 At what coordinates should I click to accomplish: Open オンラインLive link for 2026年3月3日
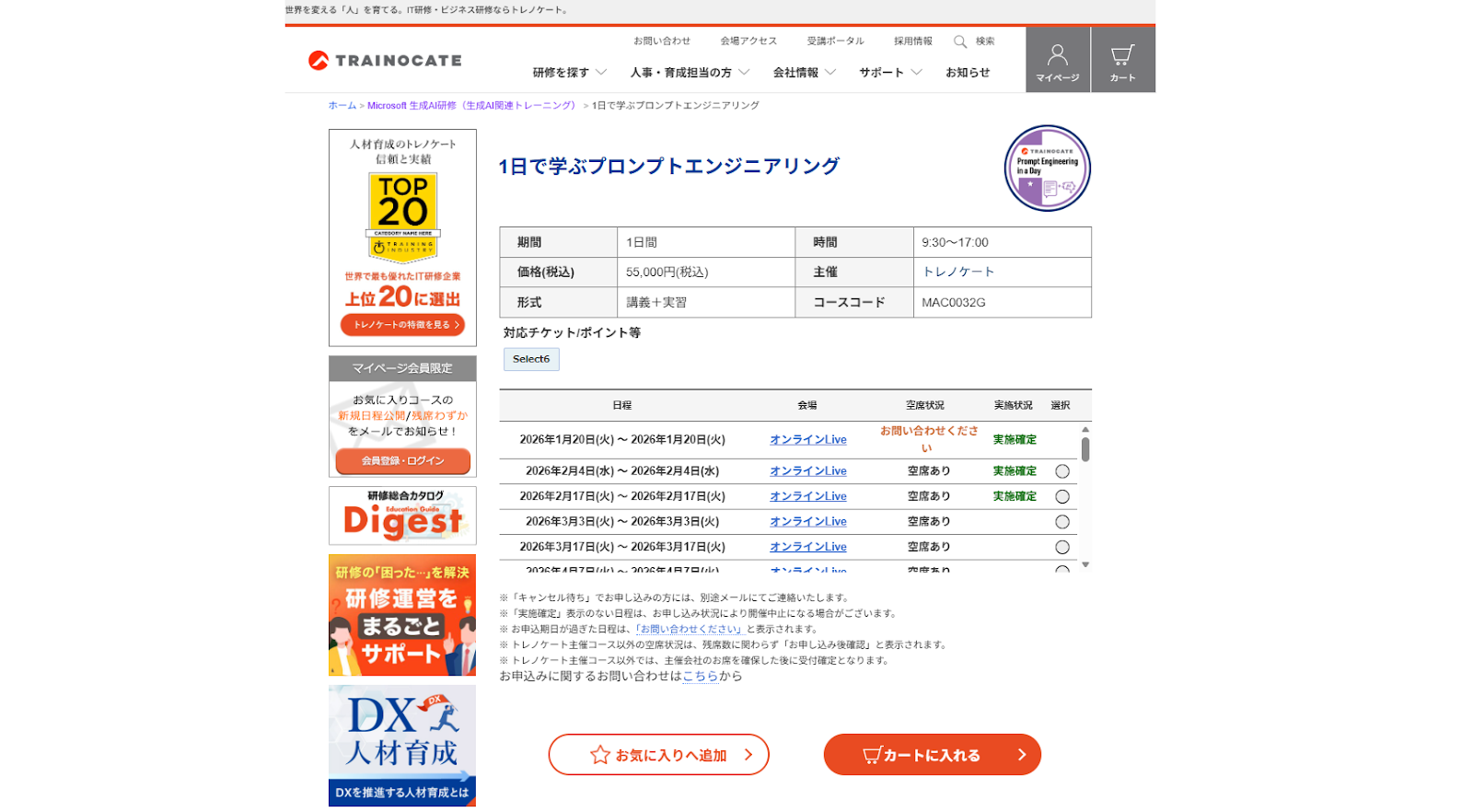[808, 522]
